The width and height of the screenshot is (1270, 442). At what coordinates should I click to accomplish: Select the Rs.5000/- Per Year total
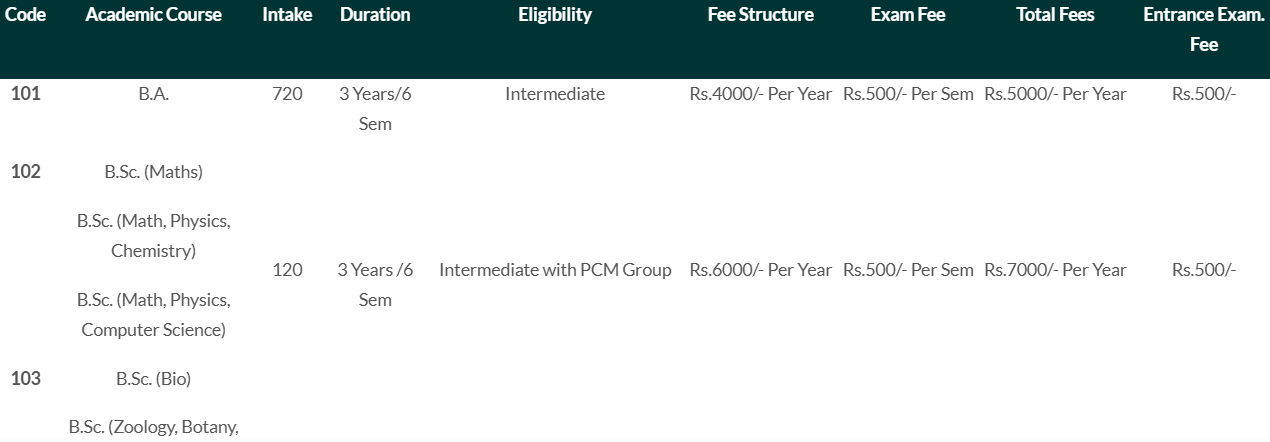(1055, 94)
